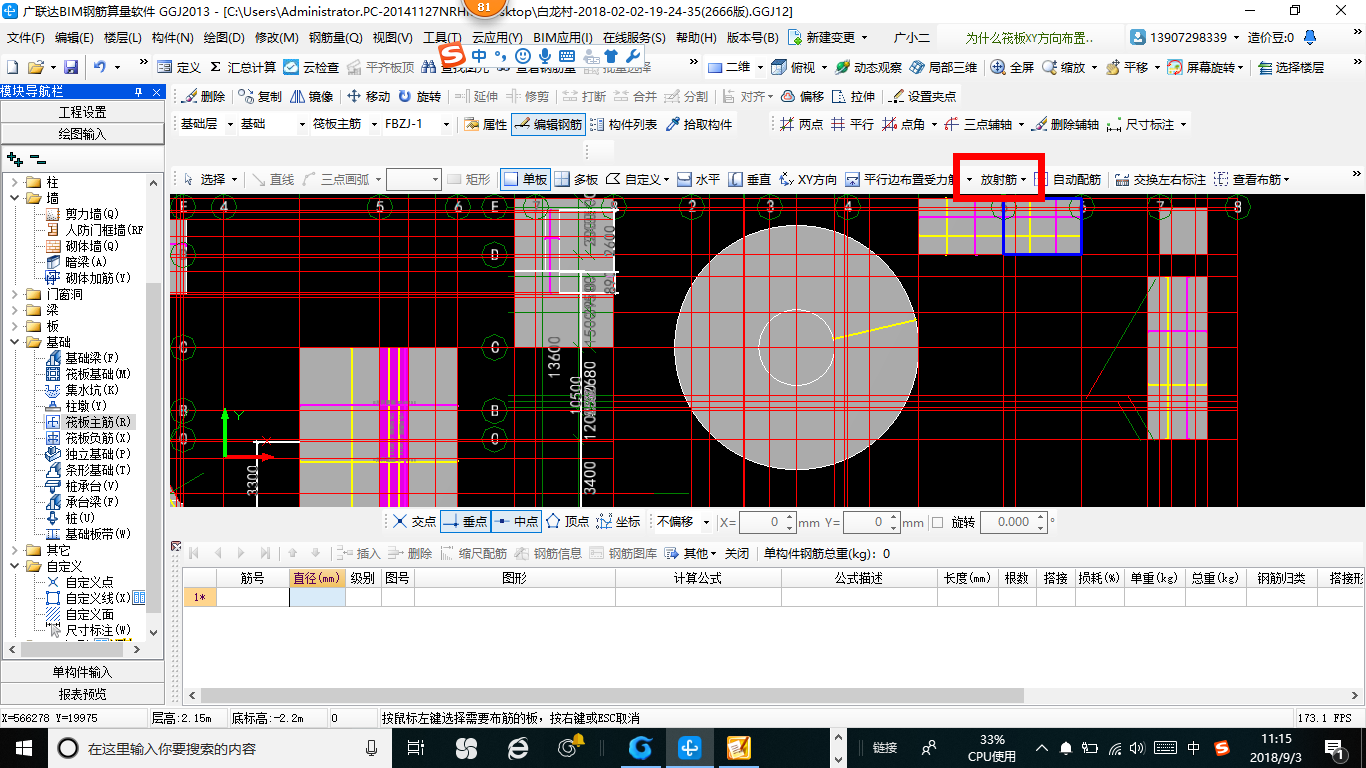Screen dimensions: 1366x768
Task: Select 筏板负筋(X) in tree
Action: click(98, 438)
